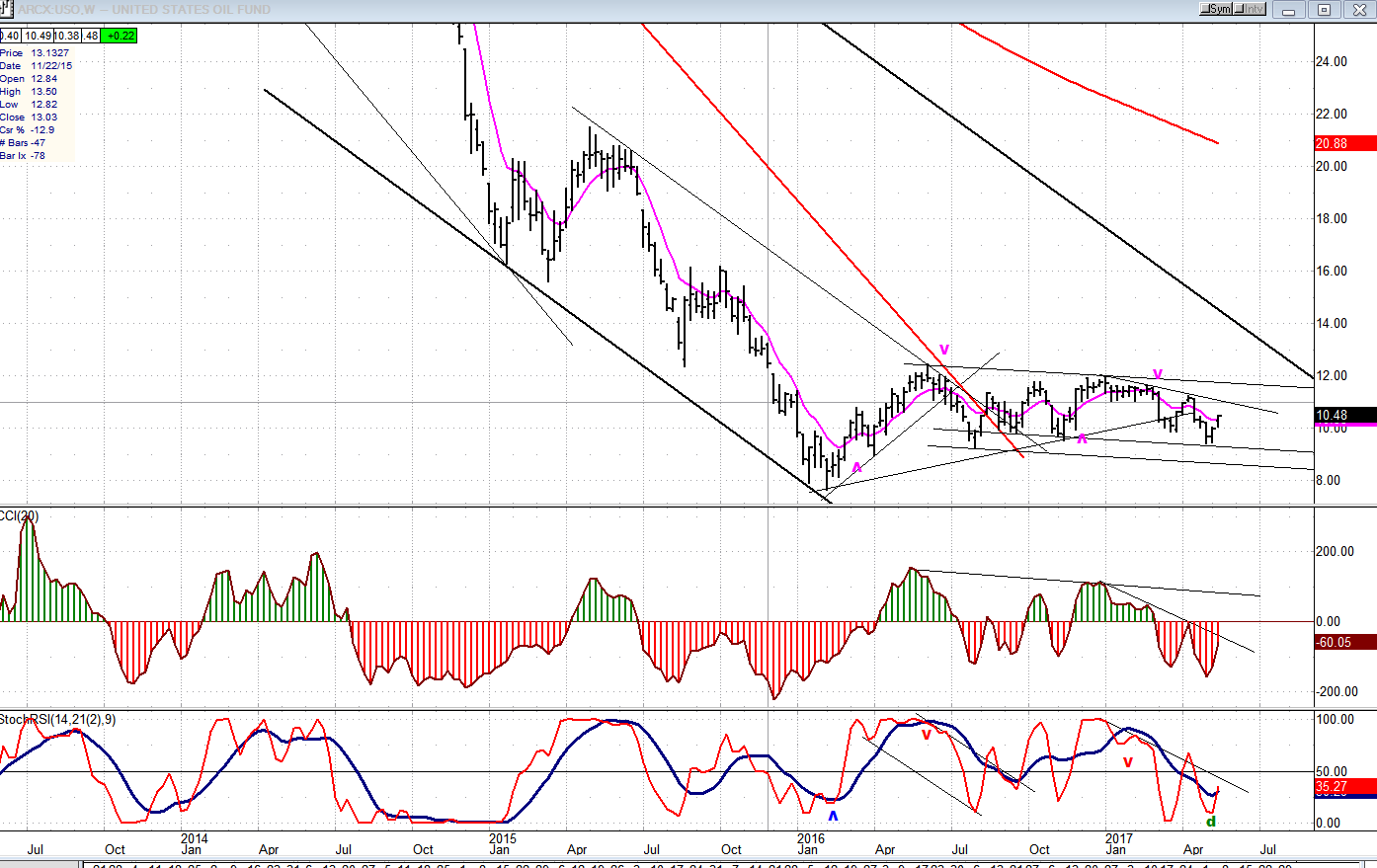The image size is (1377, 868).
Task: Click the green 'd' marker in StochRSI
Action: coord(1211,822)
